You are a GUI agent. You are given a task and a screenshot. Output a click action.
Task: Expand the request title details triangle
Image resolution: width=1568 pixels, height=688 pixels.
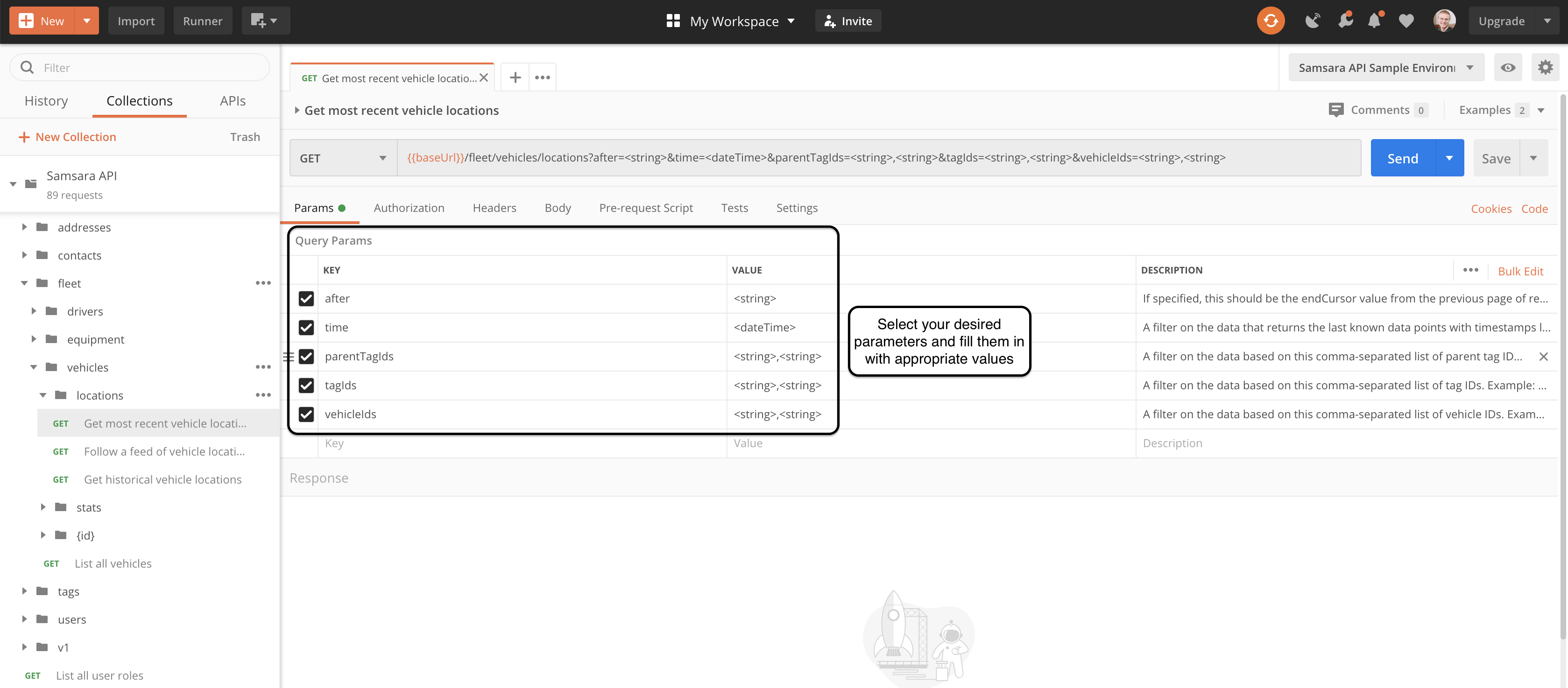click(297, 110)
